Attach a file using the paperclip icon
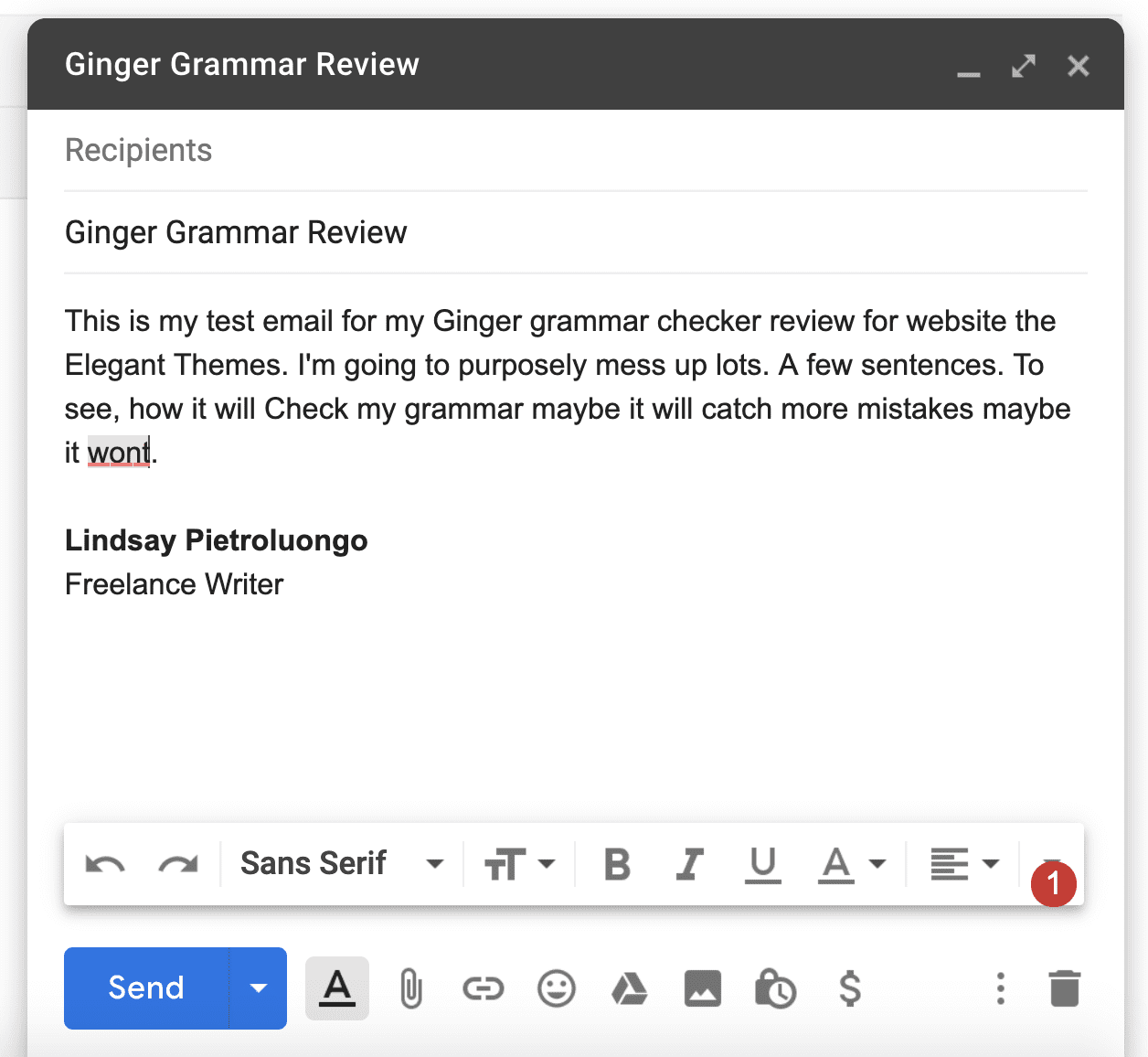This screenshot has width=1148, height=1057. 410,988
